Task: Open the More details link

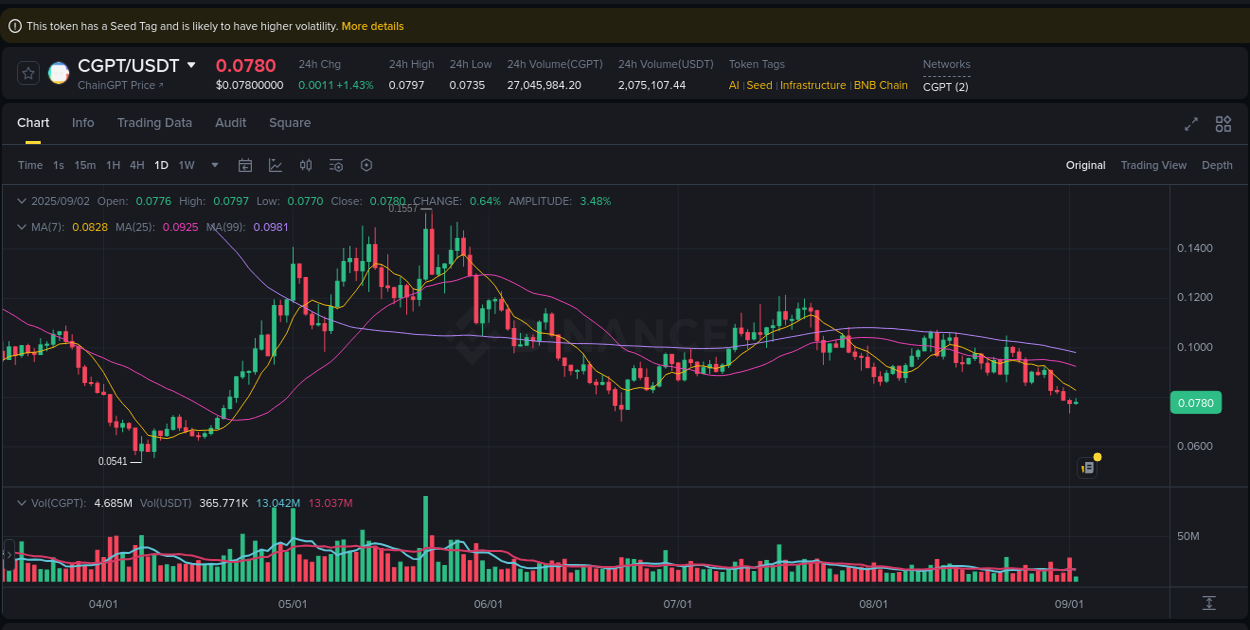Action: pyautogui.click(x=372, y=25)
